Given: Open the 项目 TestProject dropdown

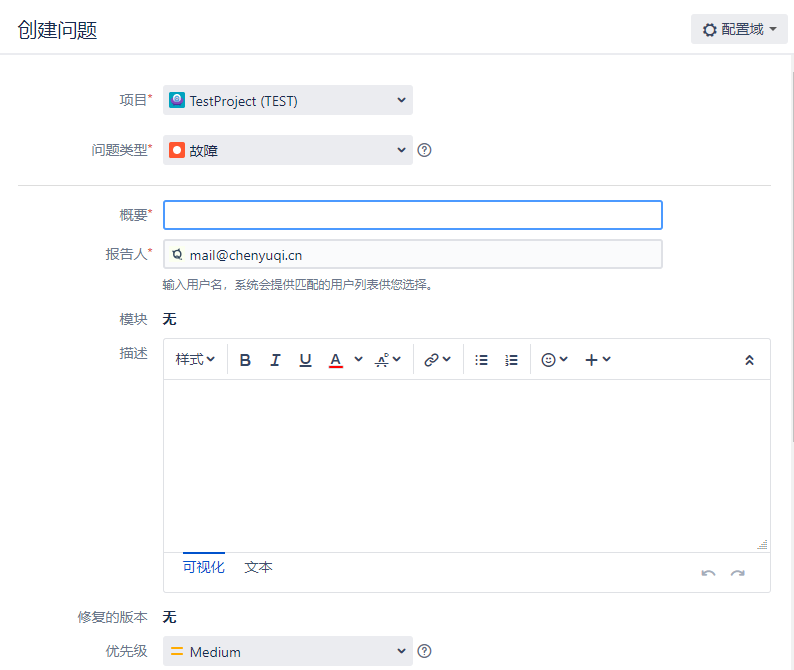Looking at the screenshot, I should (x=288, y=100).
